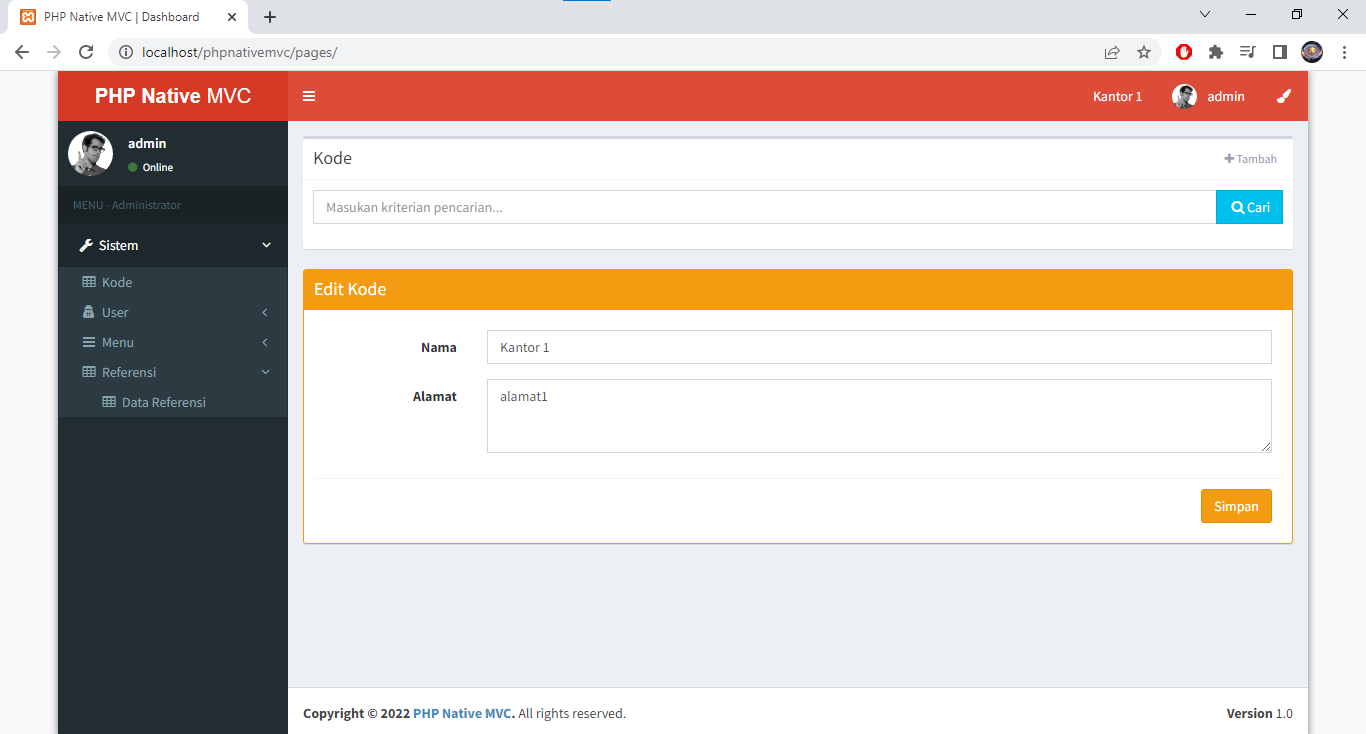
Task: Click the browser address bar URL
Action: 240,52
